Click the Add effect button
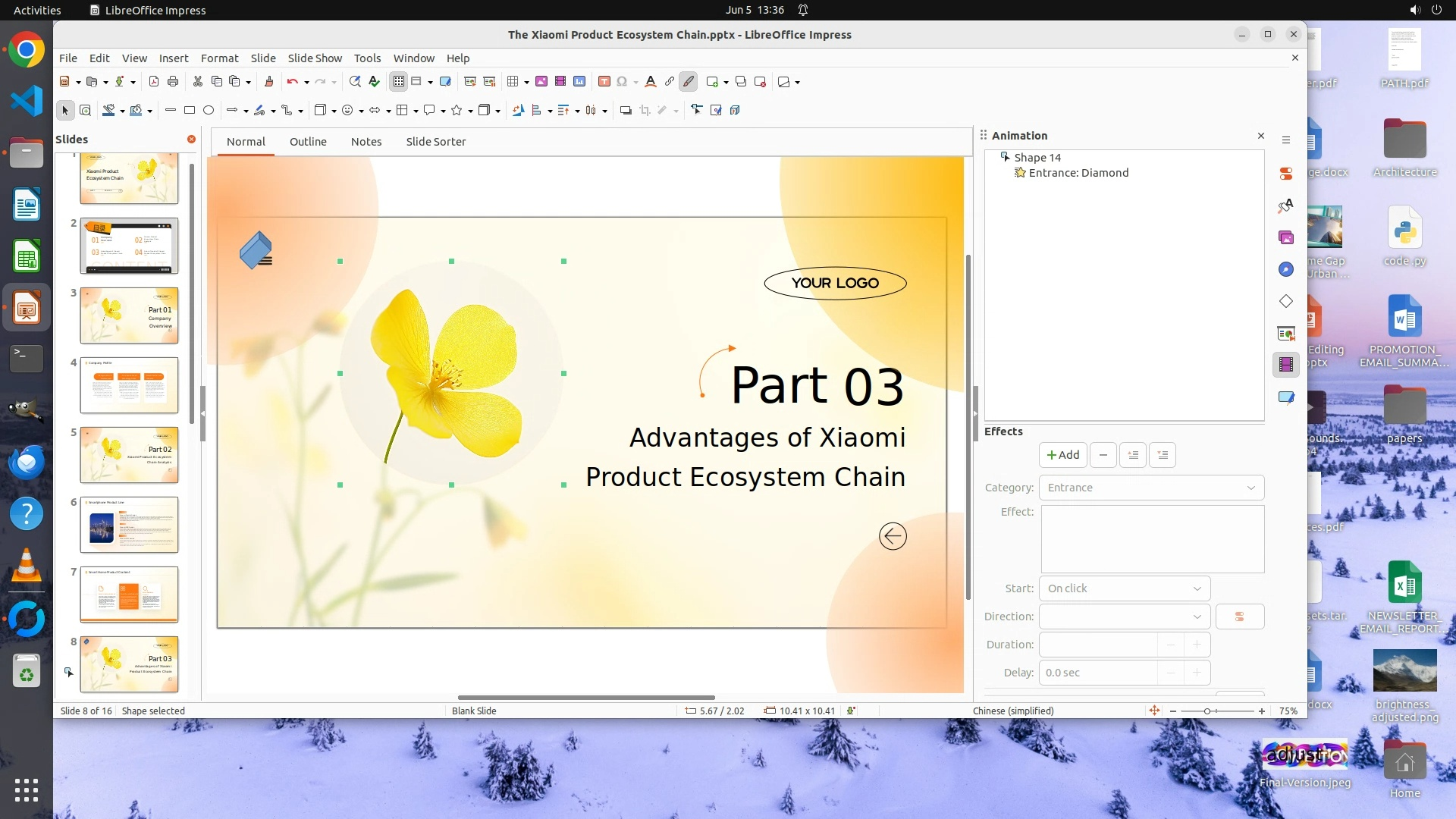 (x=1062, y=455)
